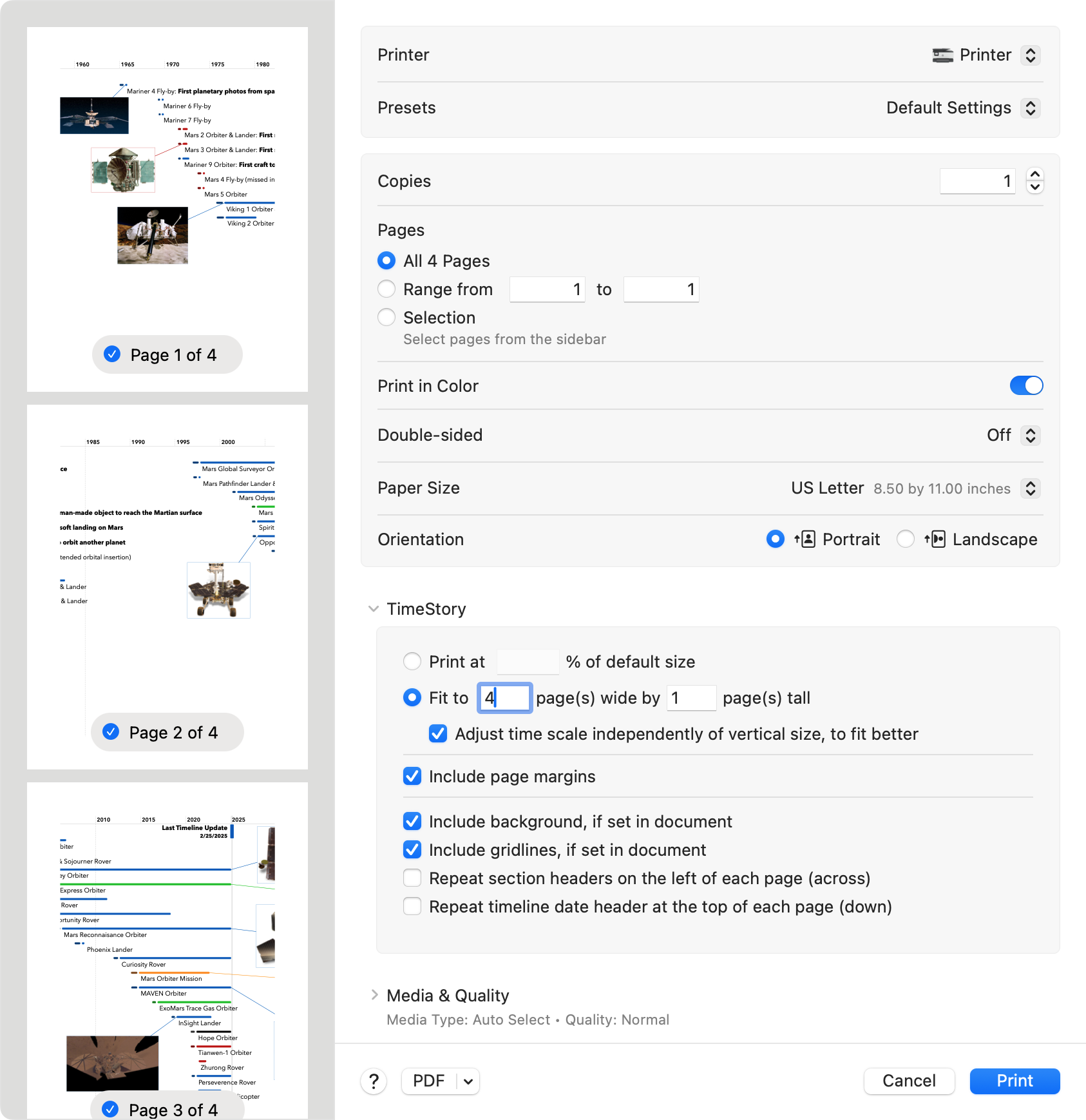This screenshot has height=1120, width=1086.
Task: Click the help question mark icon
Action: click(374, 1081)
